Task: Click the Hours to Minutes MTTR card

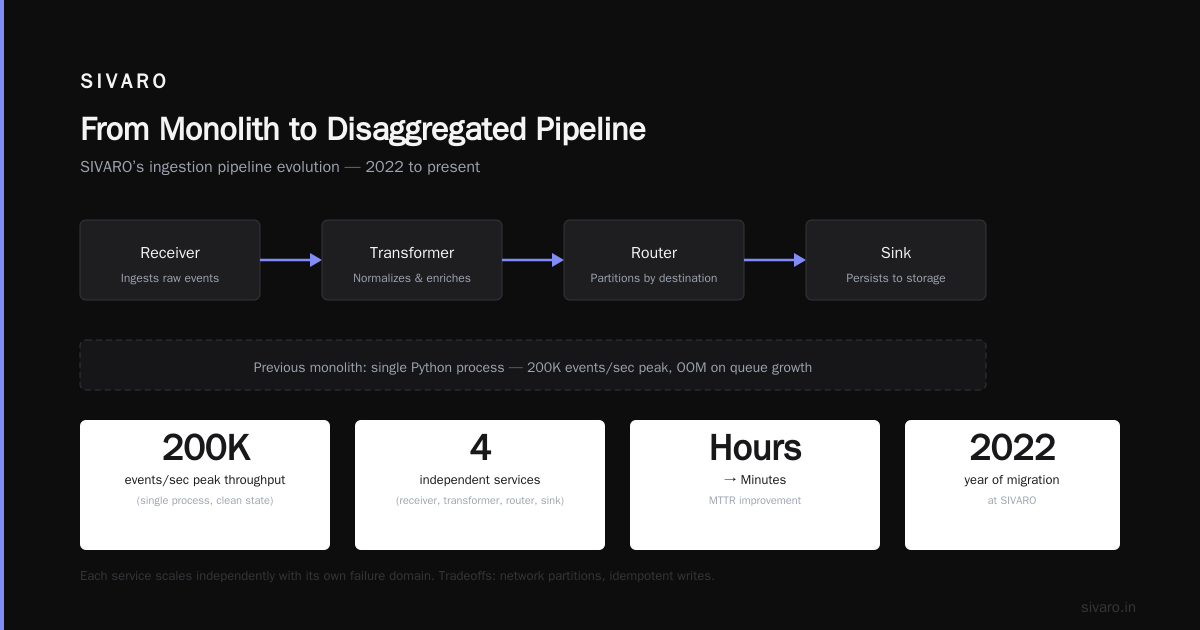Action: pos(755,485)
